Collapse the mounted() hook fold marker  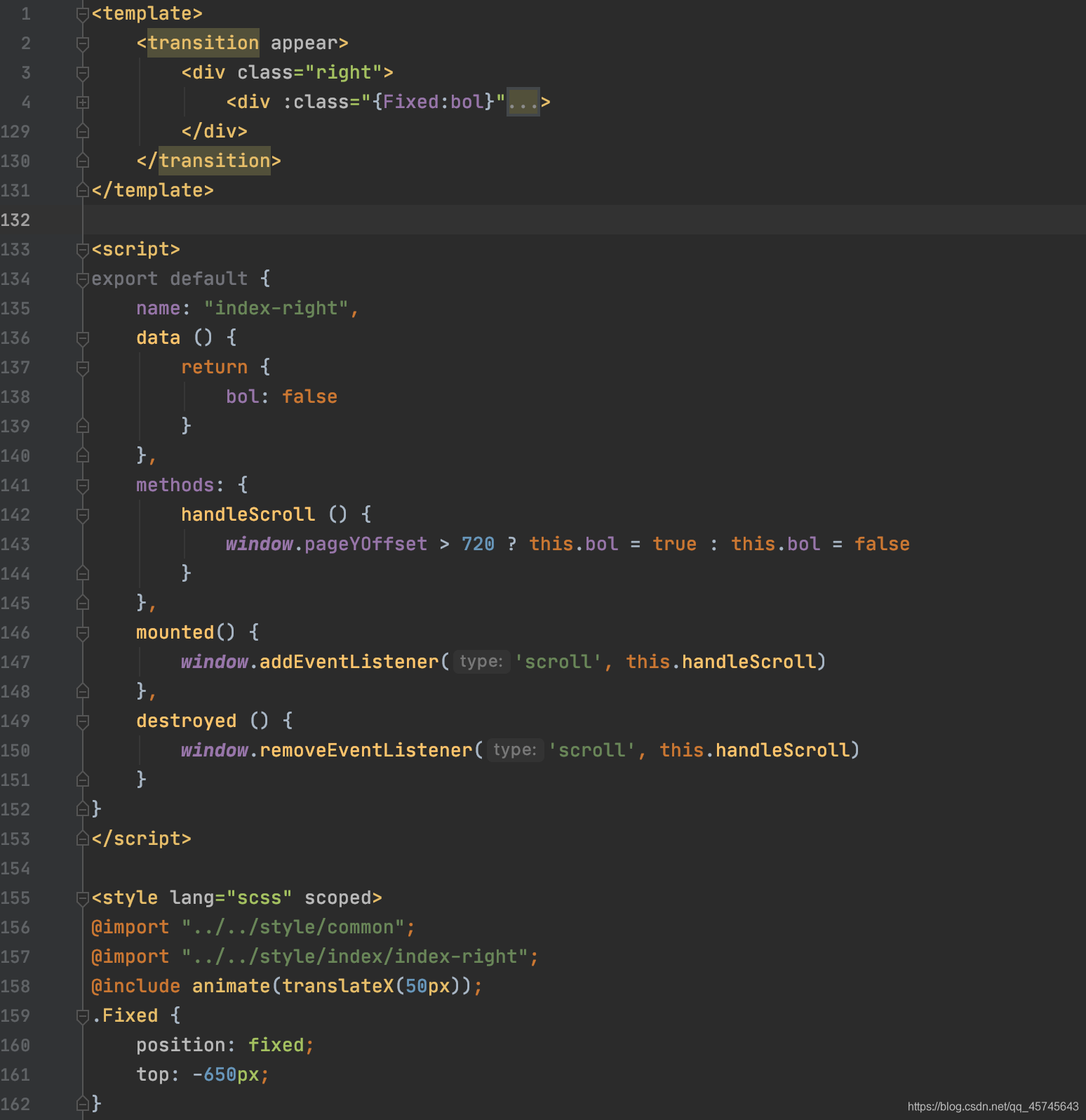(82, 633)
